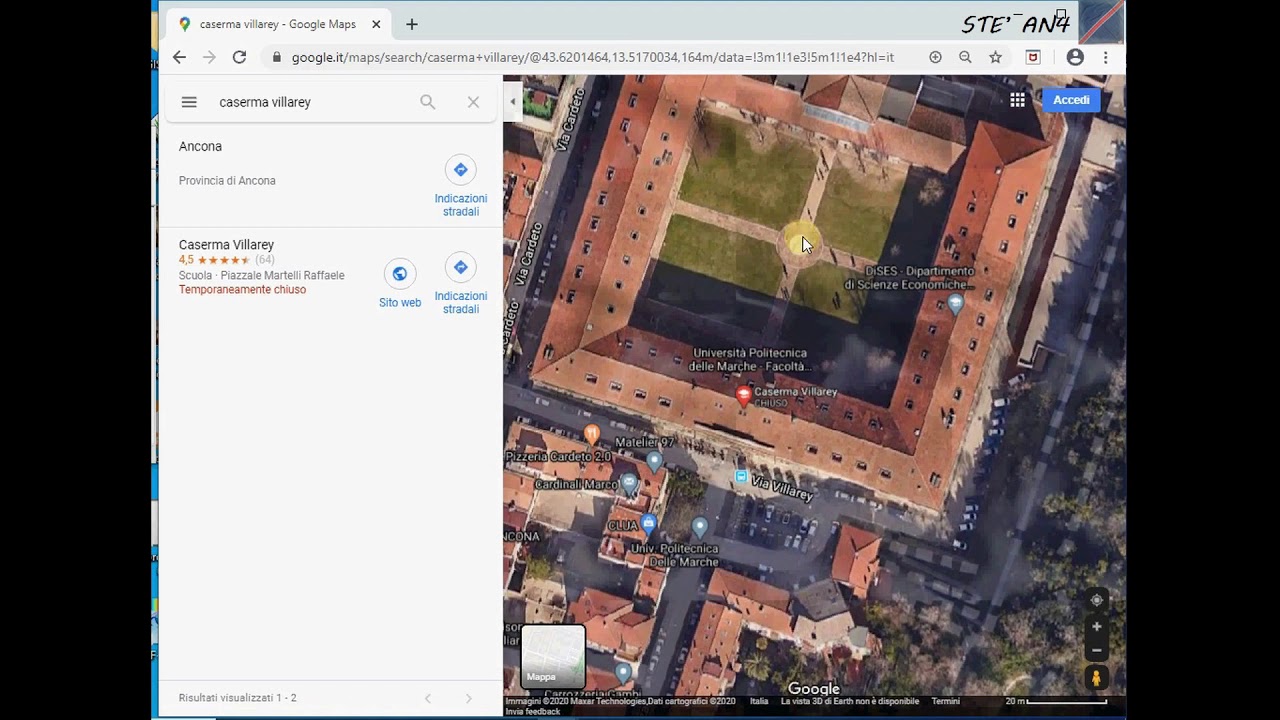Open the Sito web globe icon
Screen dimensions: 1280x720
click(400, 274)
